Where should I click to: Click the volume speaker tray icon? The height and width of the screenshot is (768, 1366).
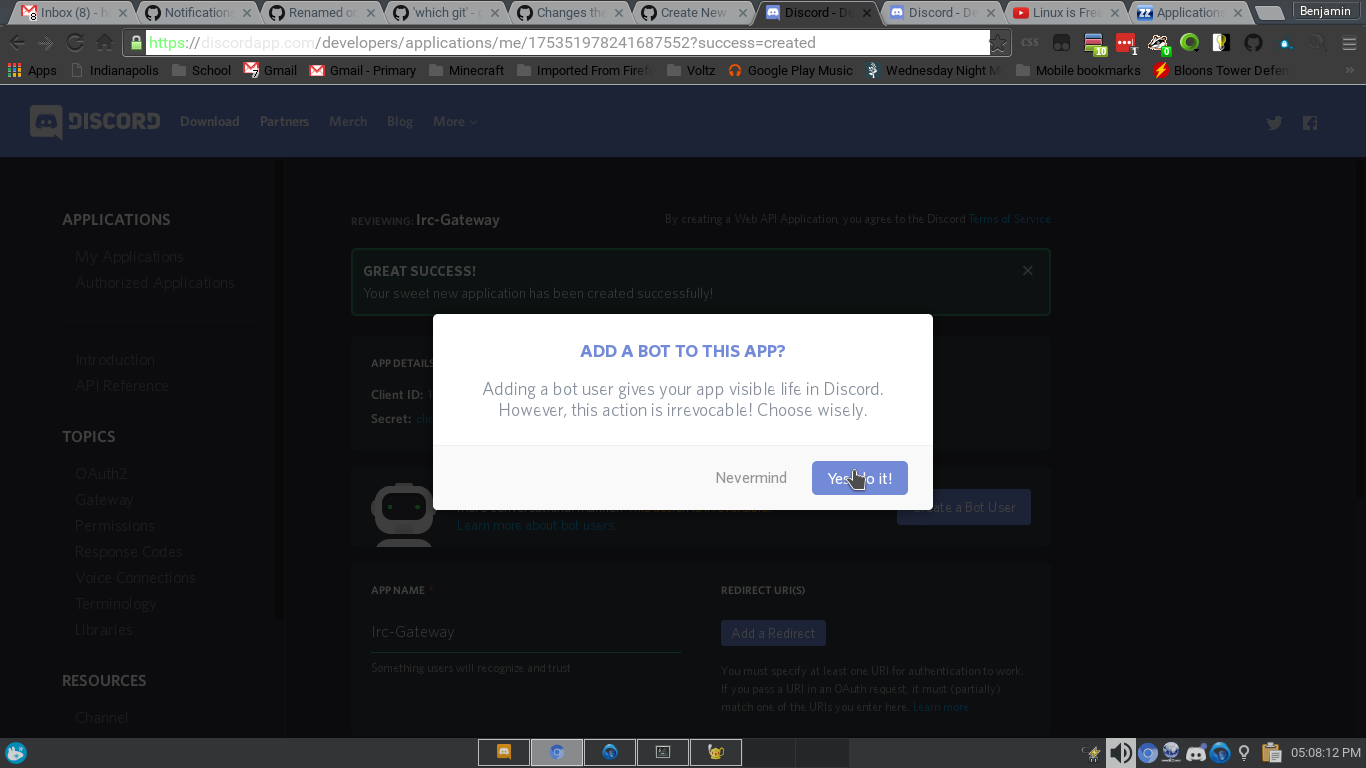(1120, 753)
